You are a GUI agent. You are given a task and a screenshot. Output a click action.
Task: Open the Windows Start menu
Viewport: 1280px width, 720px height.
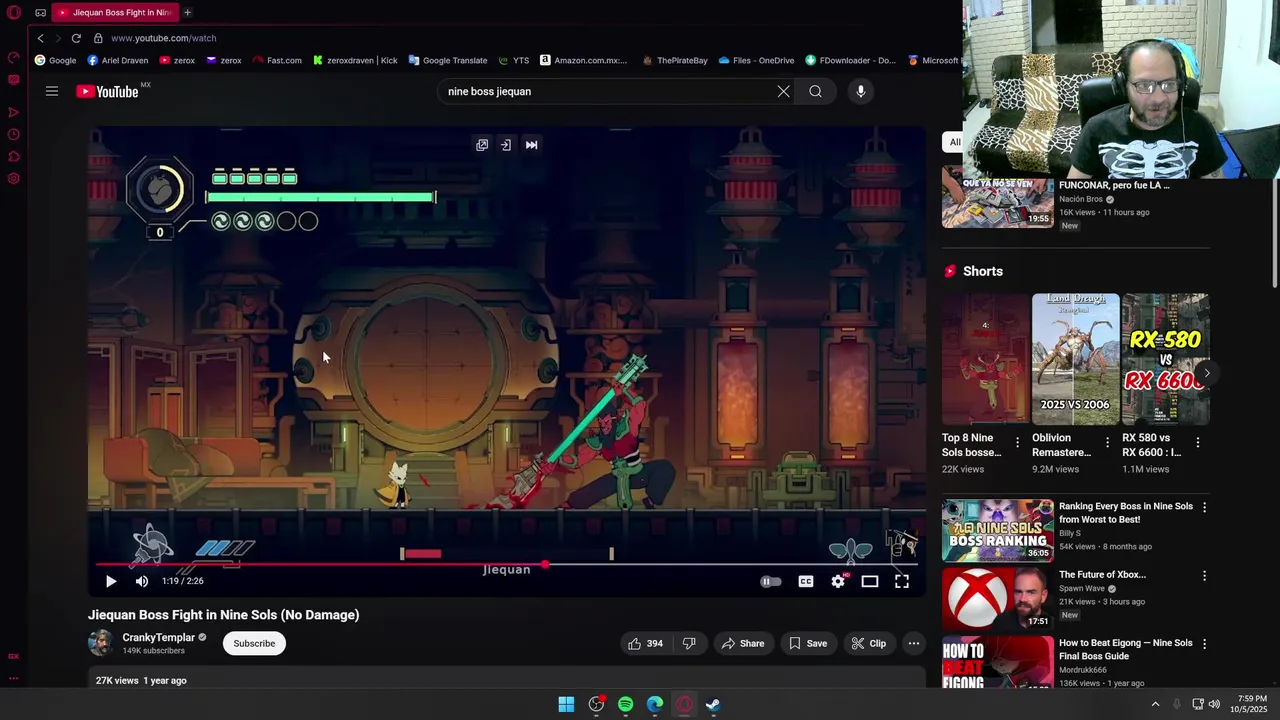click(x=566, y=704)
